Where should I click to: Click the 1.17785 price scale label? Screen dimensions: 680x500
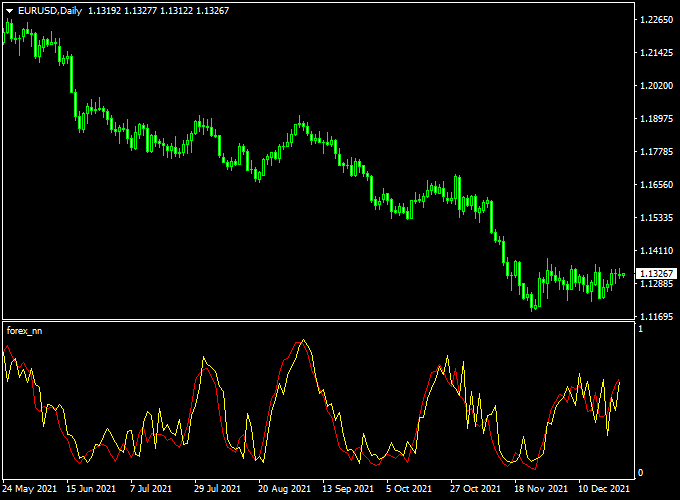click(657, 151)
